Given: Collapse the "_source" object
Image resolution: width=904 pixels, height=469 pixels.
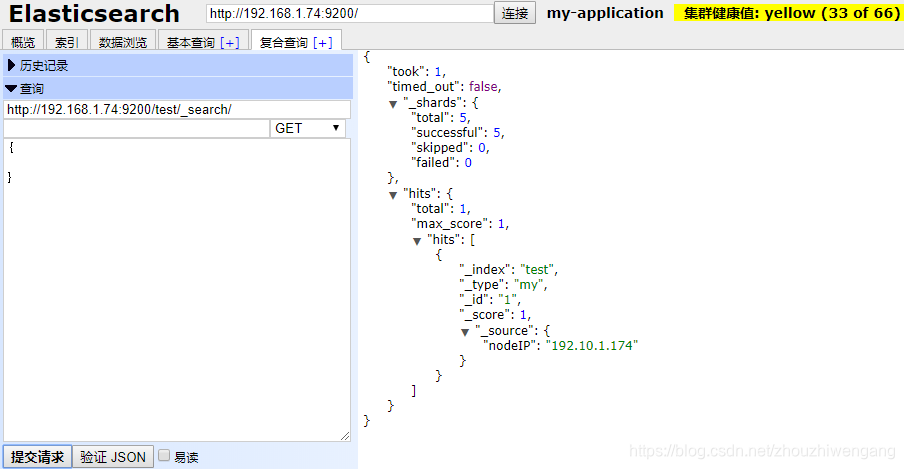Looking at the screenshot, I should (x=465, y=332).
